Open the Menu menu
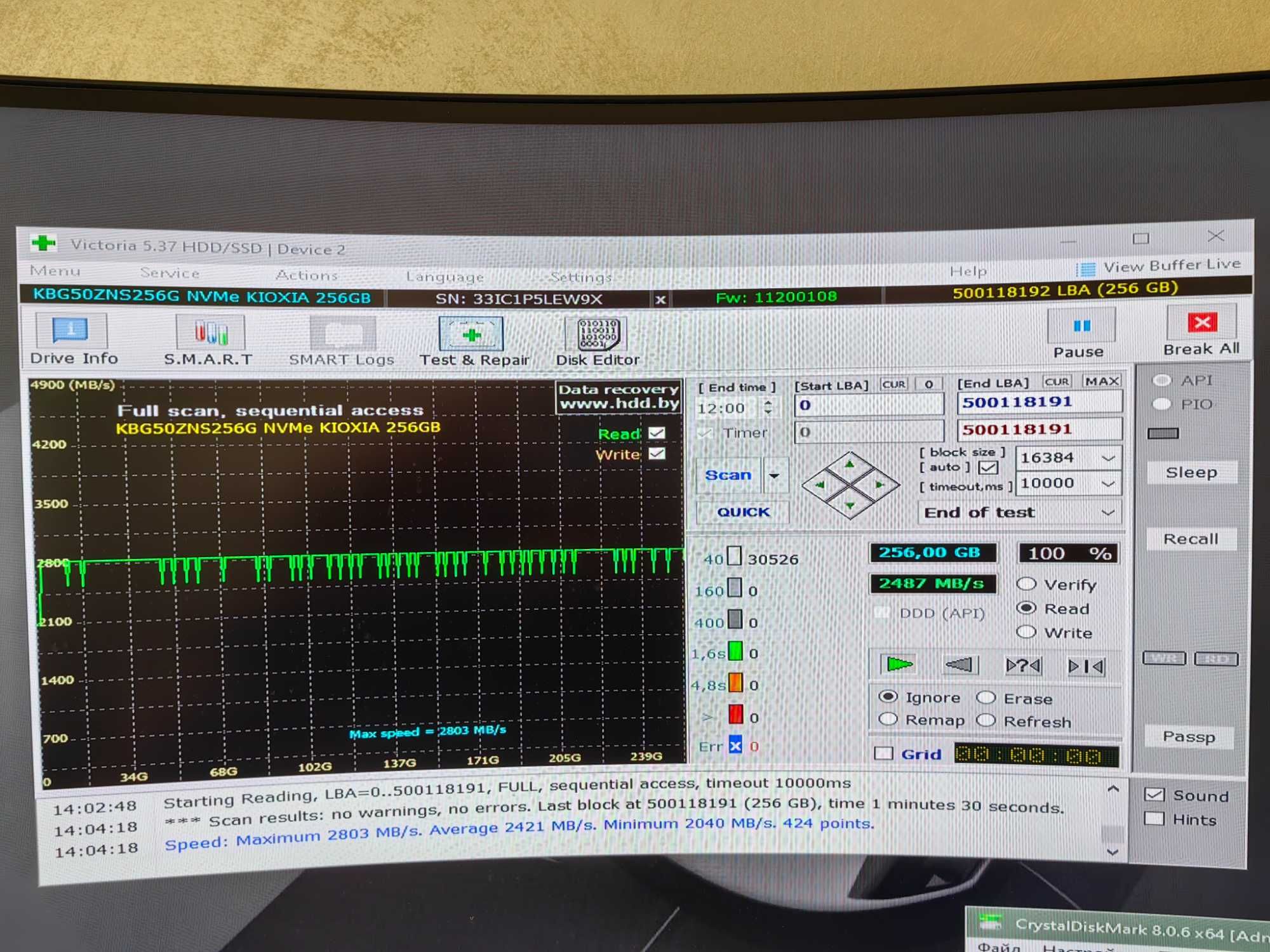 point(55,271)
